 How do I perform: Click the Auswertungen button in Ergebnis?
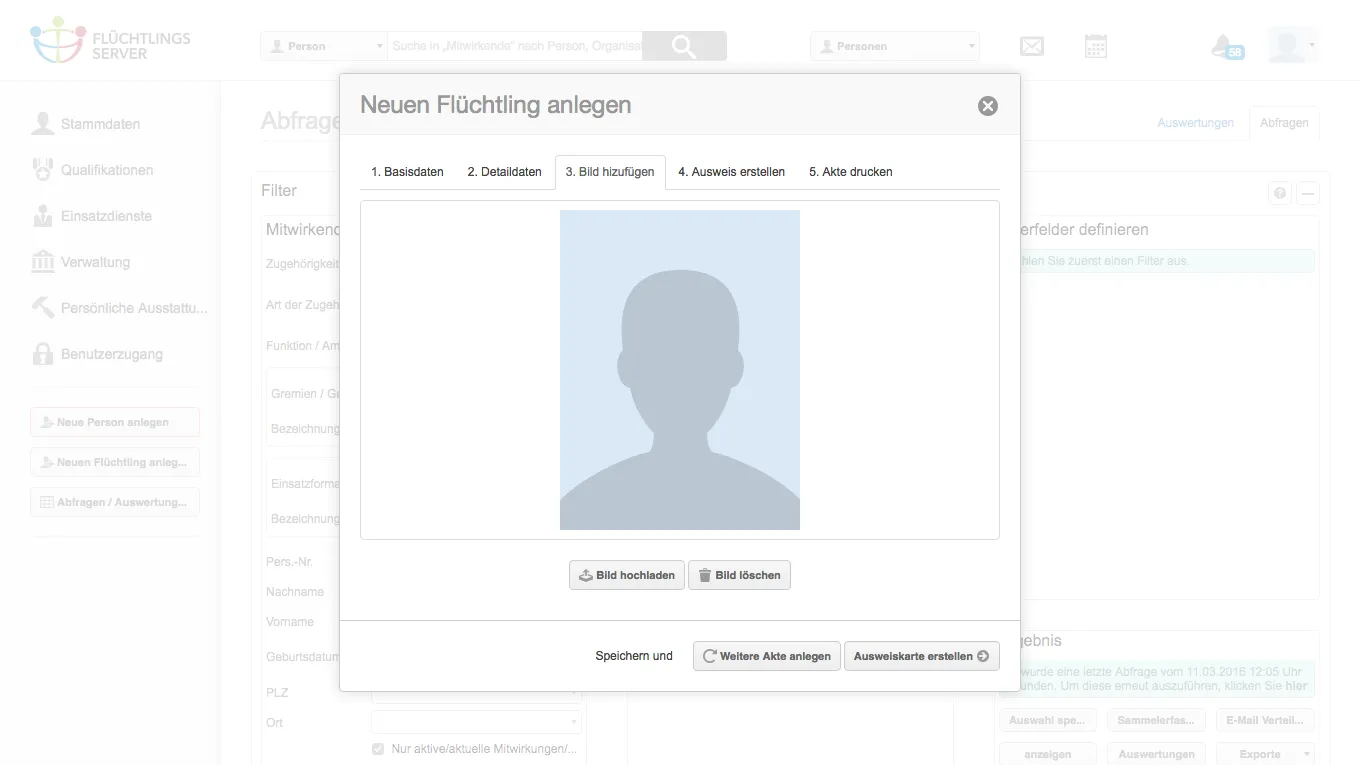pyautogui.click(x=1156, y=754)
